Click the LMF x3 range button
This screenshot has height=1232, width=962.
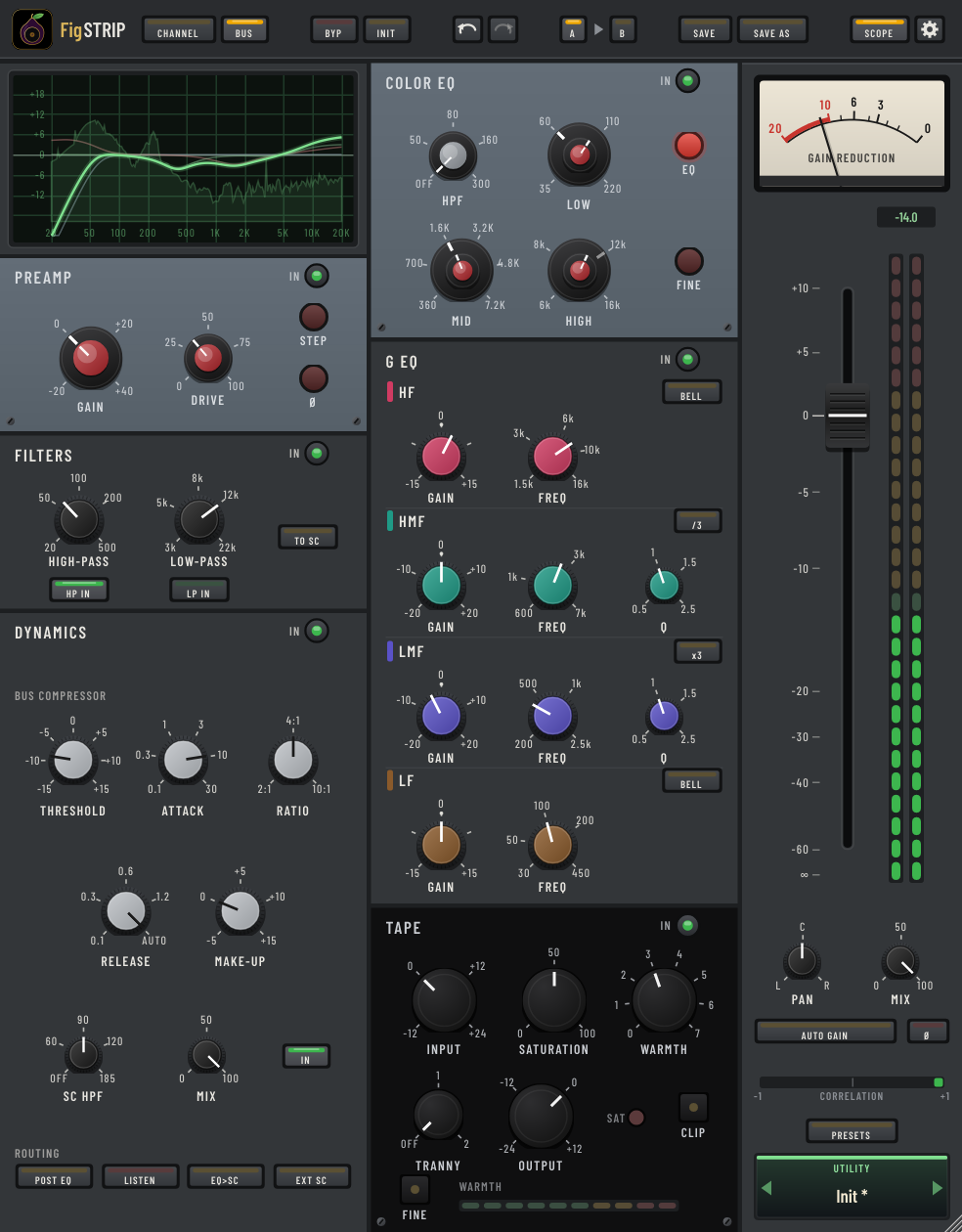pos(697,651)
